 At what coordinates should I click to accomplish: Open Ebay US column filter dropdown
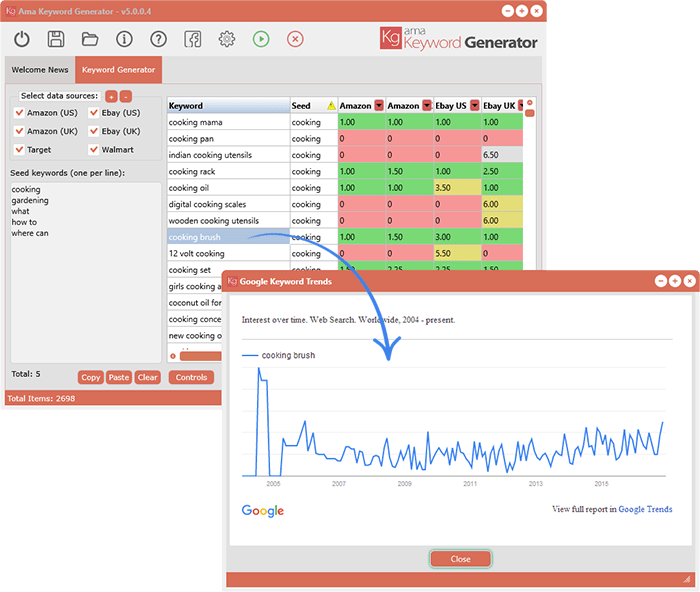[475, 105]
